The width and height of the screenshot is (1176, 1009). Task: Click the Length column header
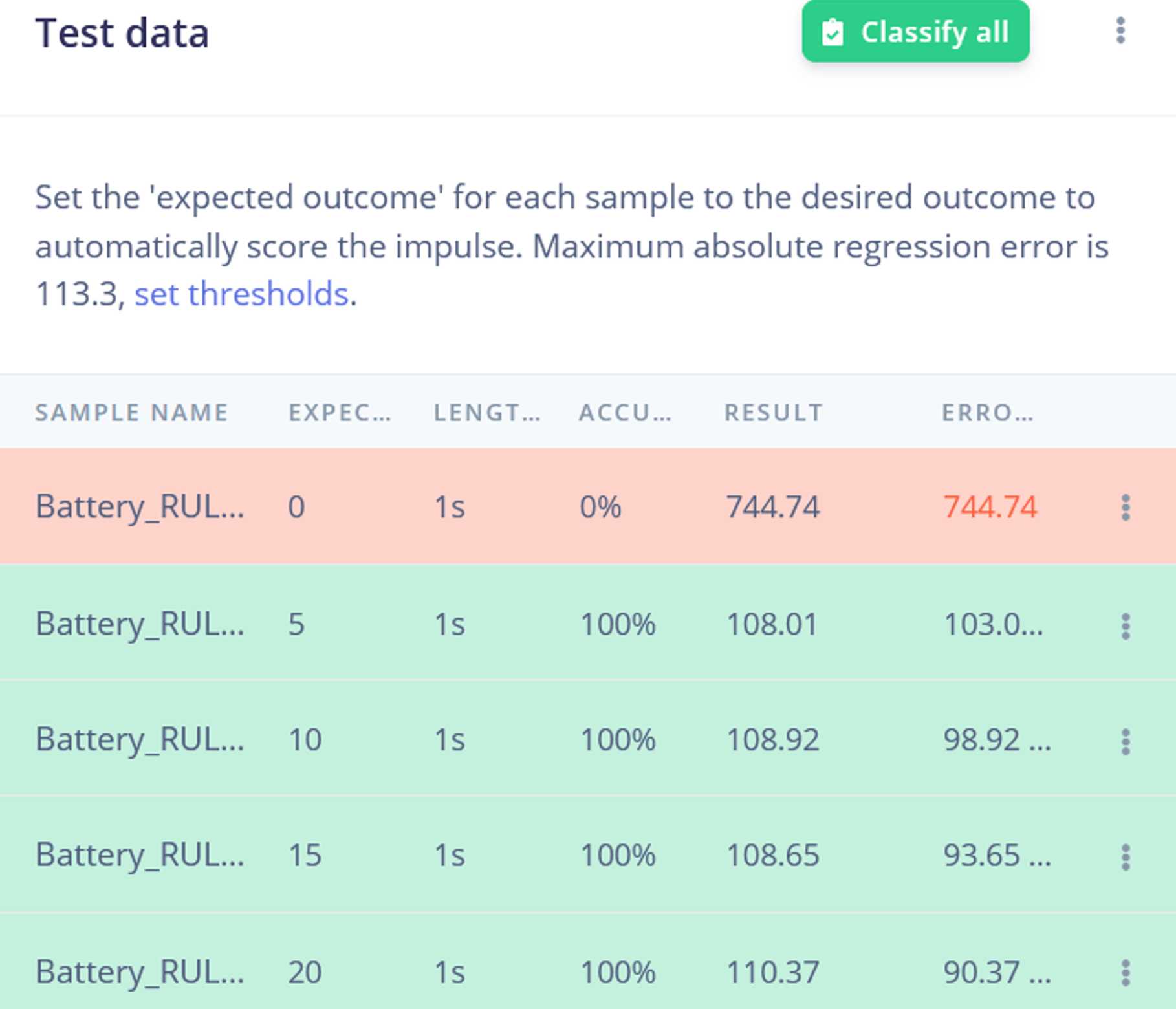[x=486, y=413]
